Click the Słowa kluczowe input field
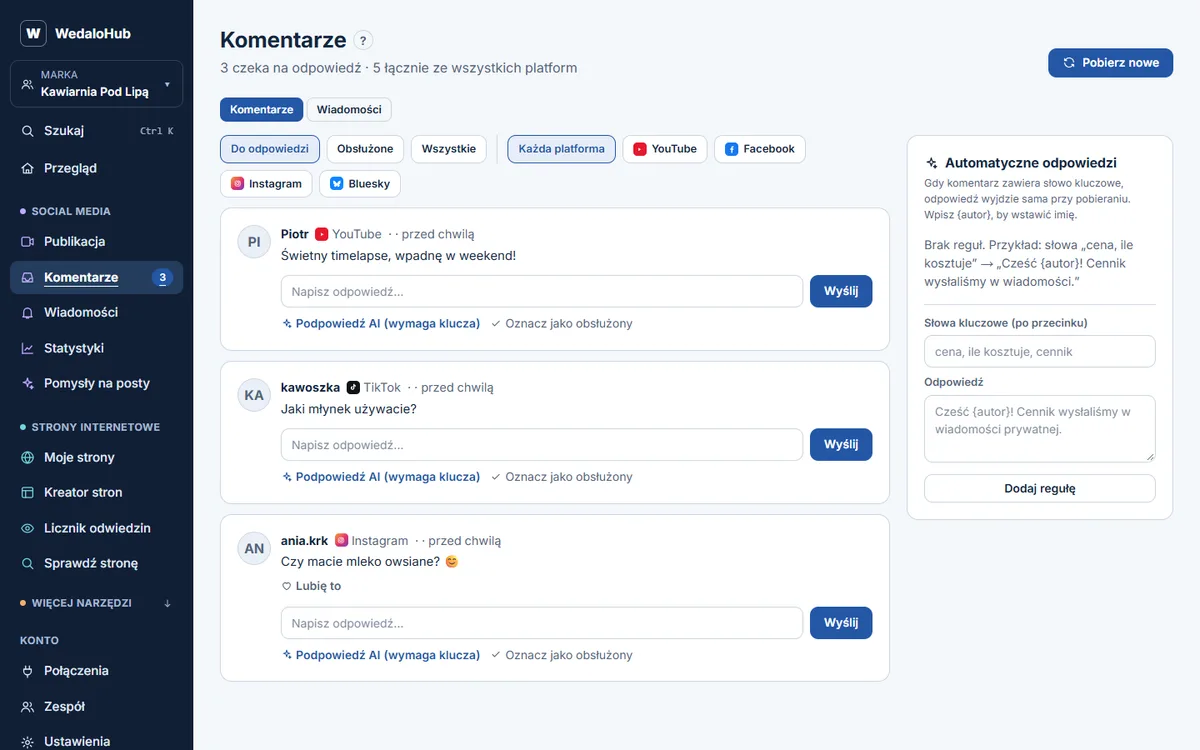 (1040, 352)
